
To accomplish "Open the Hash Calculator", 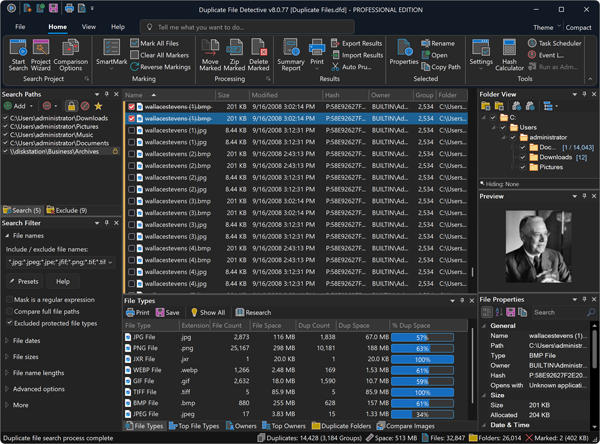I will [x=509, y=56].
